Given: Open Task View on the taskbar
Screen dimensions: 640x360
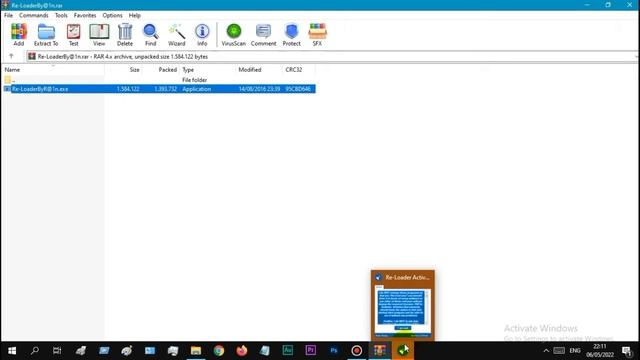Looking at the screenshot, I should click(x=57, y=351).
